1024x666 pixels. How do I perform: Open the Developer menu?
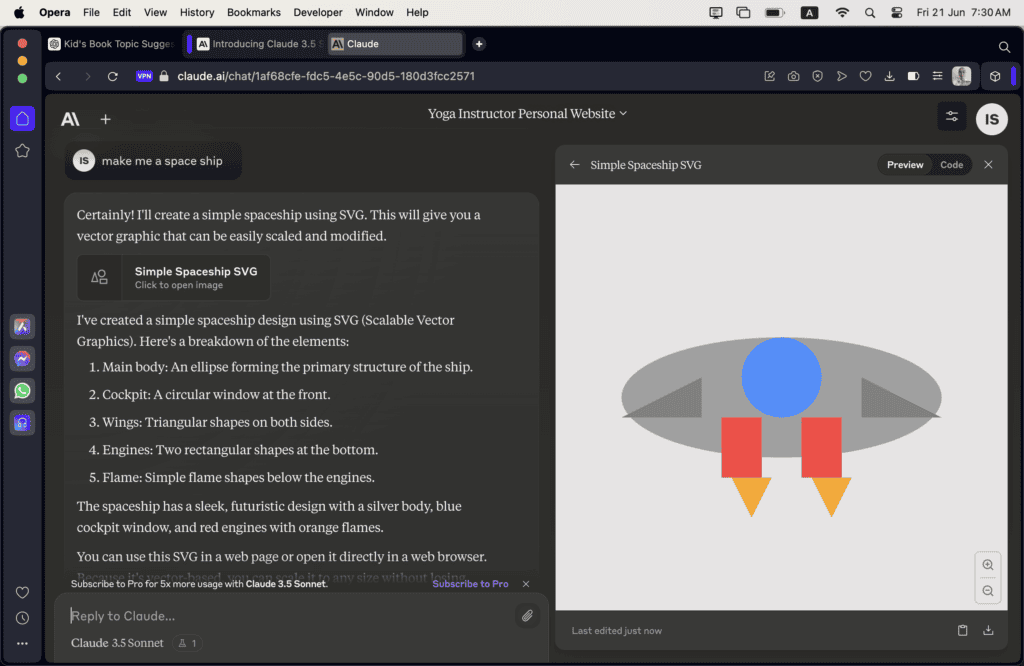click(317, 12)
